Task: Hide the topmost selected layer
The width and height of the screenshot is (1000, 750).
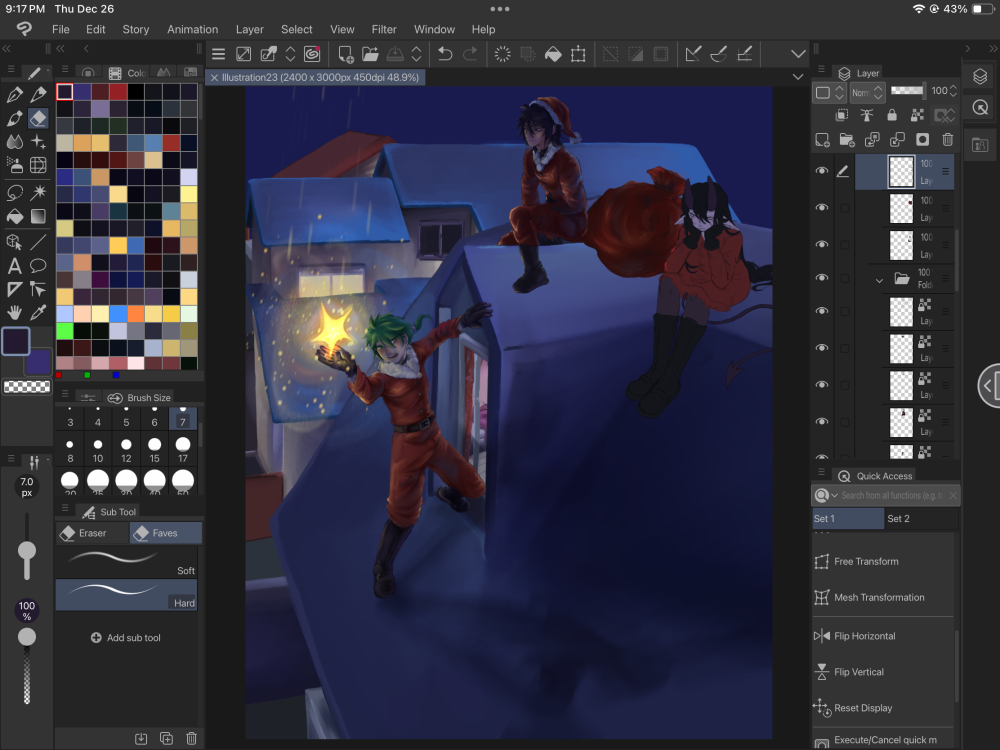Action: [x=822, y=171]
